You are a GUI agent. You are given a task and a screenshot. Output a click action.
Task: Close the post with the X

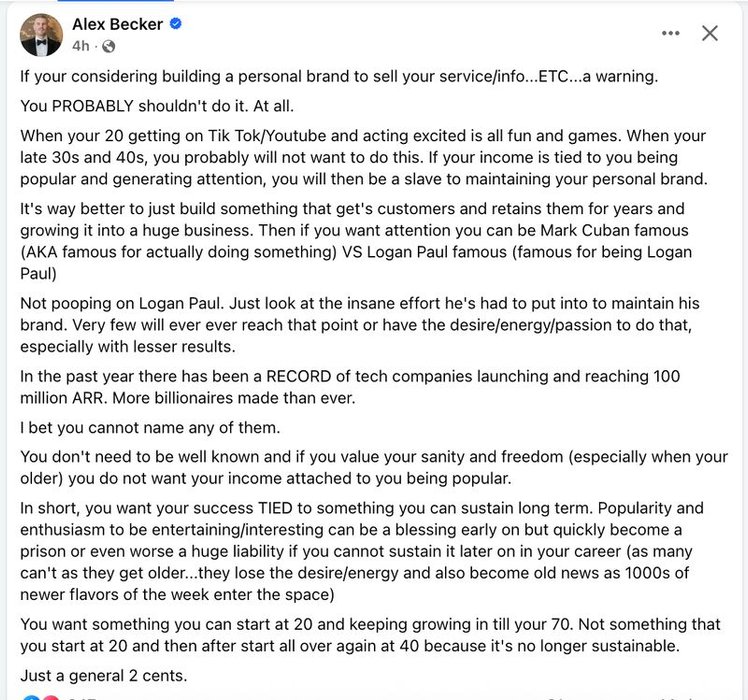point(710,33)
